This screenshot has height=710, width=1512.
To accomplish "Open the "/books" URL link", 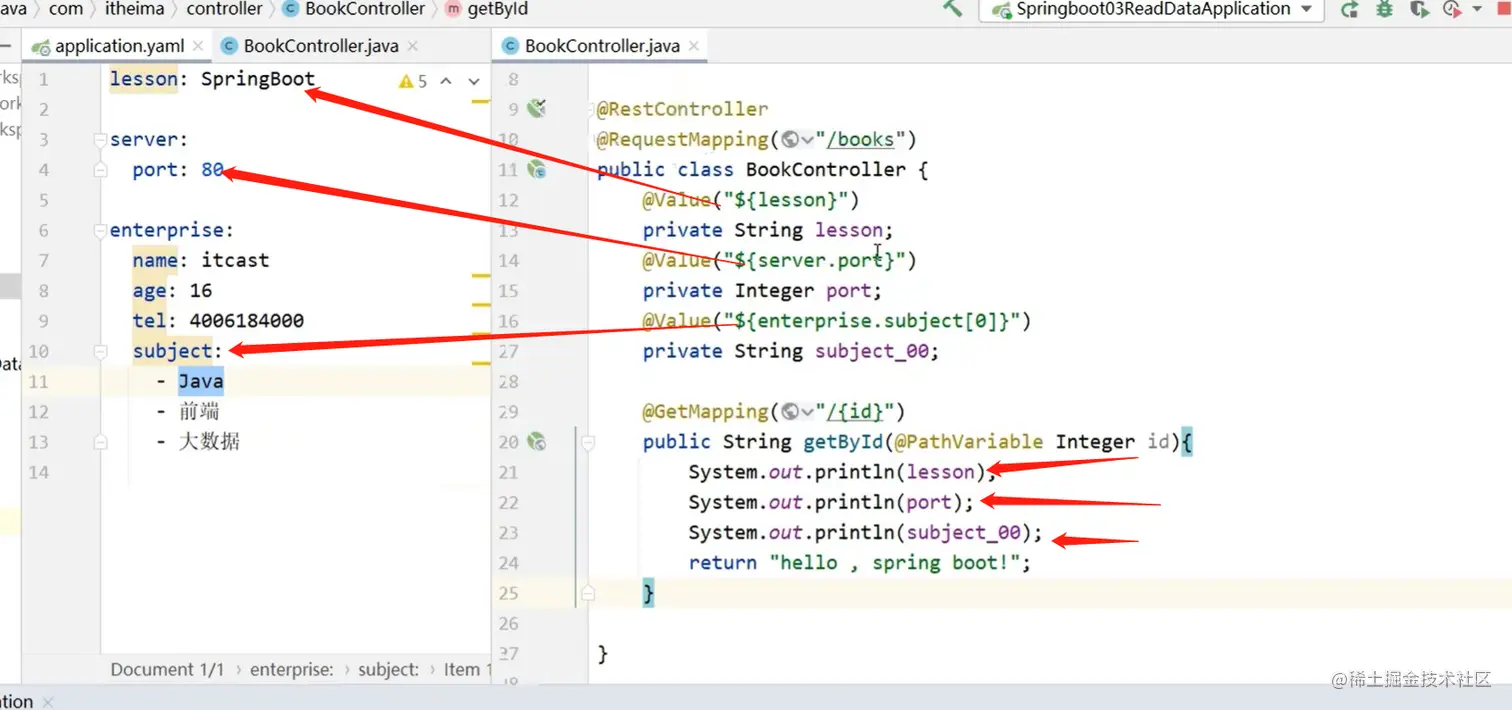I will [x=860, y=139].
